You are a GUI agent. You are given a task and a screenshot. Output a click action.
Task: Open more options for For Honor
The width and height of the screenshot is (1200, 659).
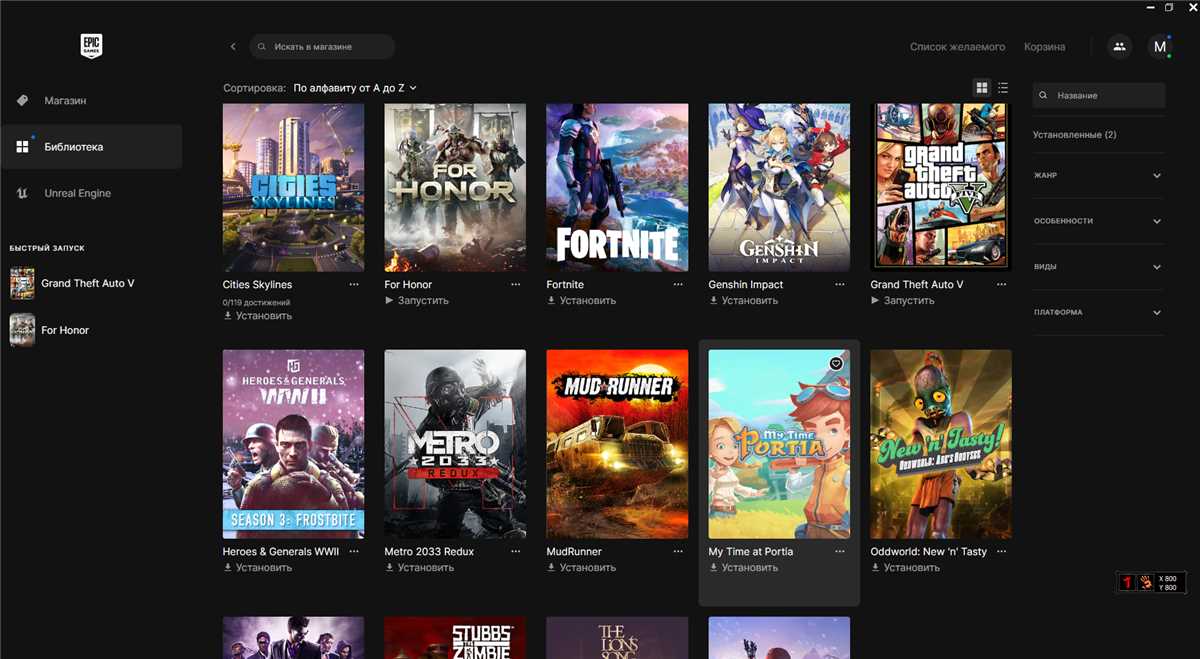pyautogui.click(x=516, y=285)
